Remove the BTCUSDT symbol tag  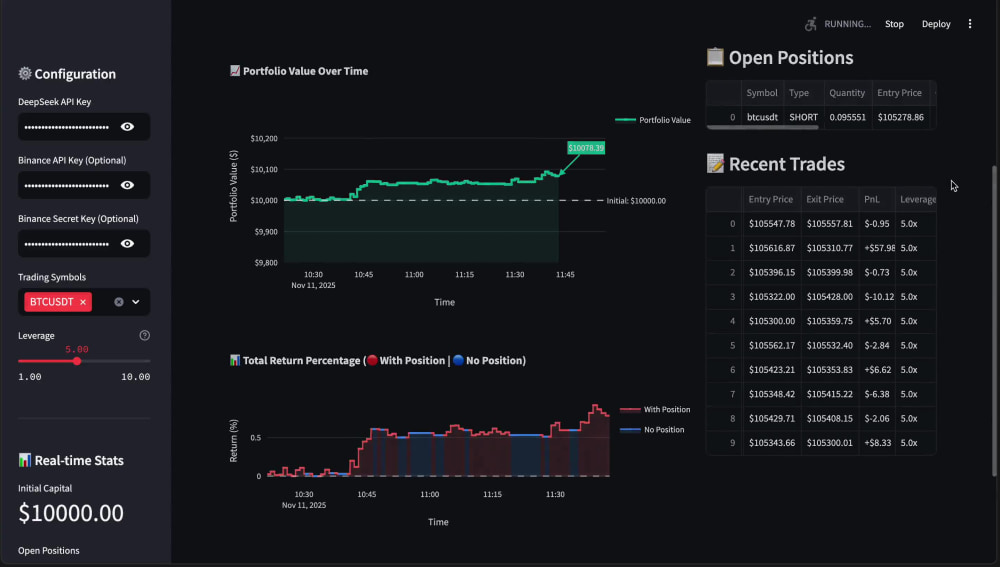(x=83, y=302)
